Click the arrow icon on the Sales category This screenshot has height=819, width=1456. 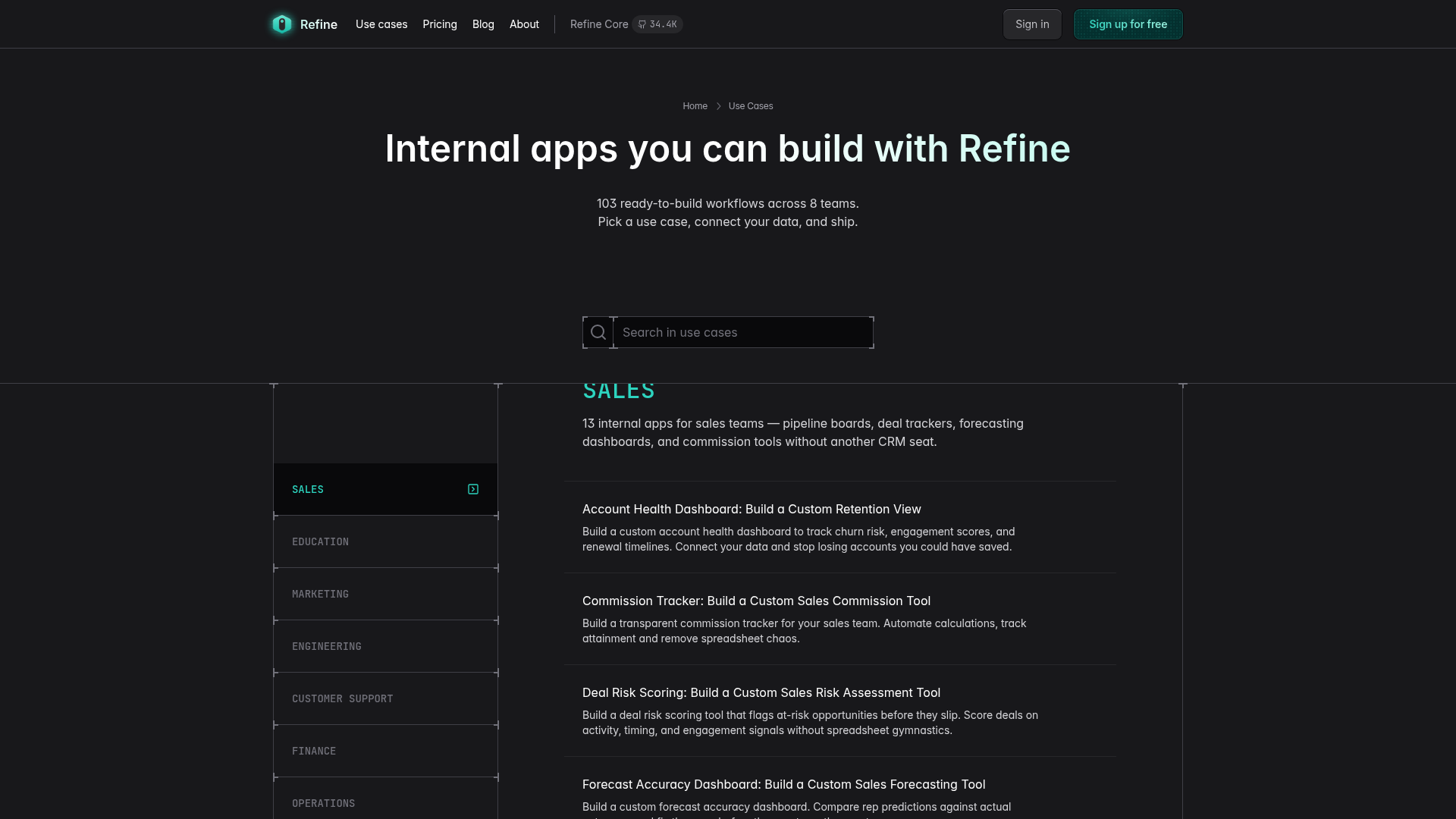473,489
